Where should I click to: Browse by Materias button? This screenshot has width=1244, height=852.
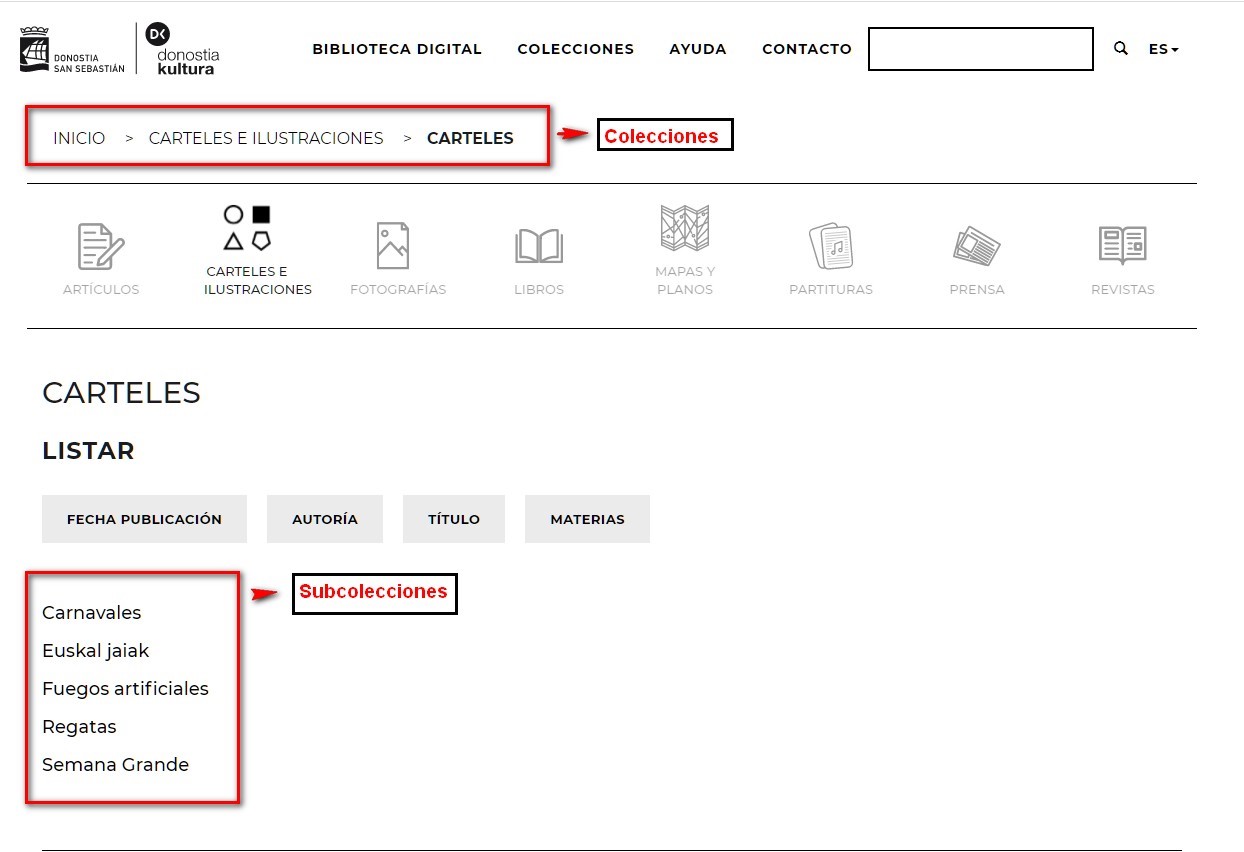coord(587,519)
